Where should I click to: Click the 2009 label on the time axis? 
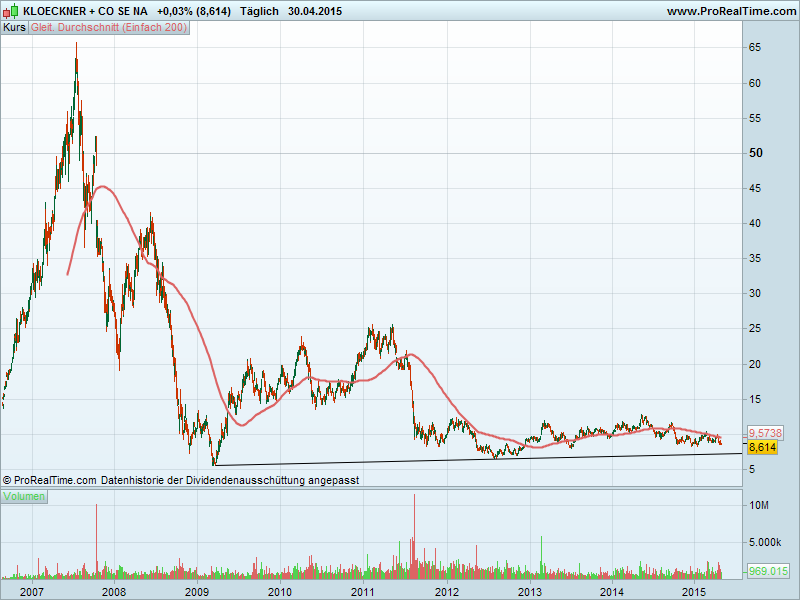click(x=197, y=592)
